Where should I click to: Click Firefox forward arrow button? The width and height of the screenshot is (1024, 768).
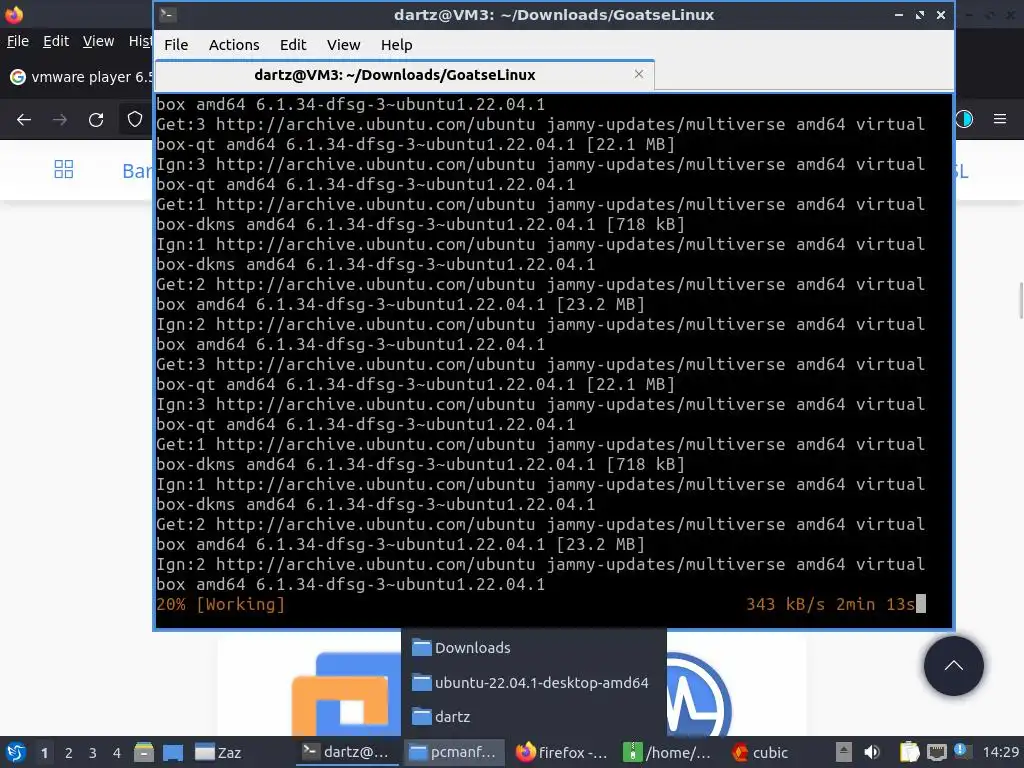click(x=60, y=120)
